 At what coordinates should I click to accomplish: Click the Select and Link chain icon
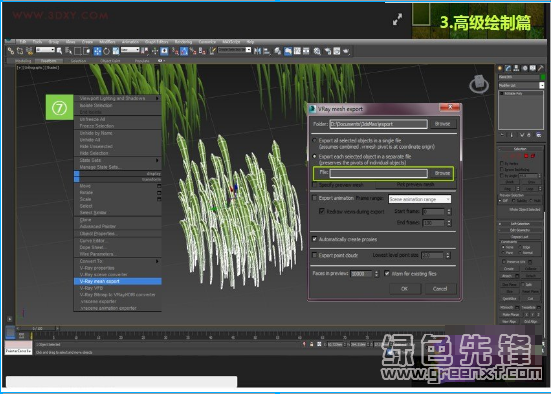[11, 51]
